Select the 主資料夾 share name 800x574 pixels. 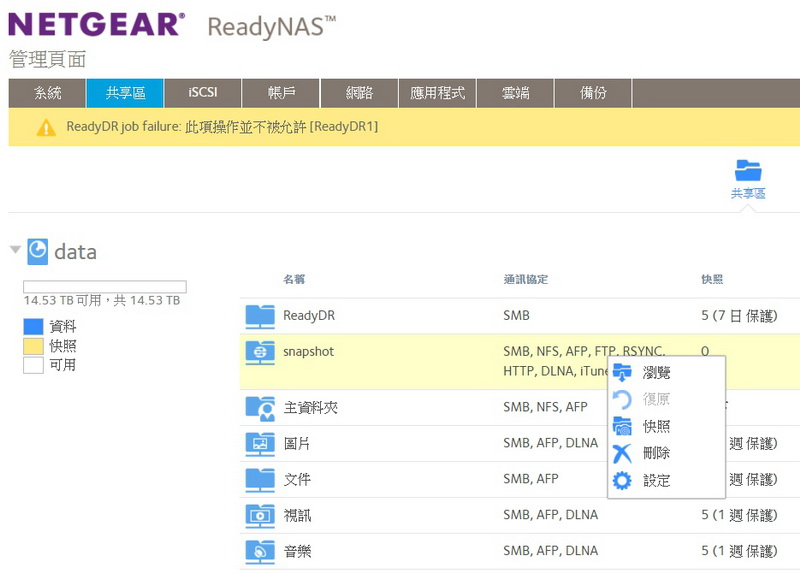tap(311, 408)
